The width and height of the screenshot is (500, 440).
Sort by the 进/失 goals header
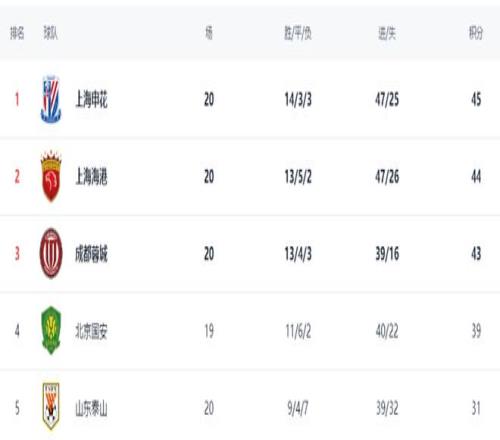pyautogui.click(x=387, y=33)
